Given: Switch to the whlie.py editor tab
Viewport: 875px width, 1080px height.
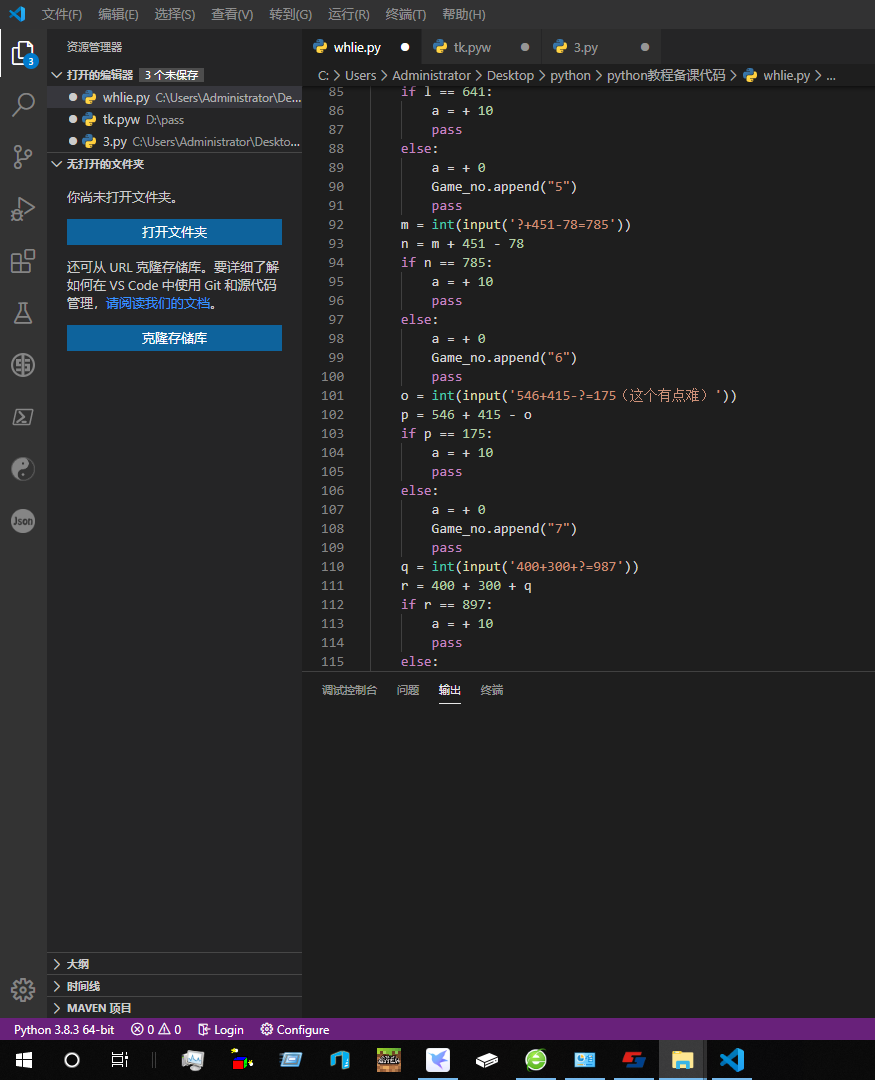Looking at the screenshot, I should (361, 47).
